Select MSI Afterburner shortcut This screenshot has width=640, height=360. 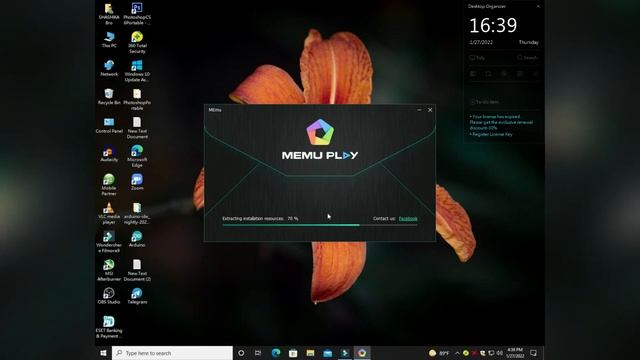[109, 271]
